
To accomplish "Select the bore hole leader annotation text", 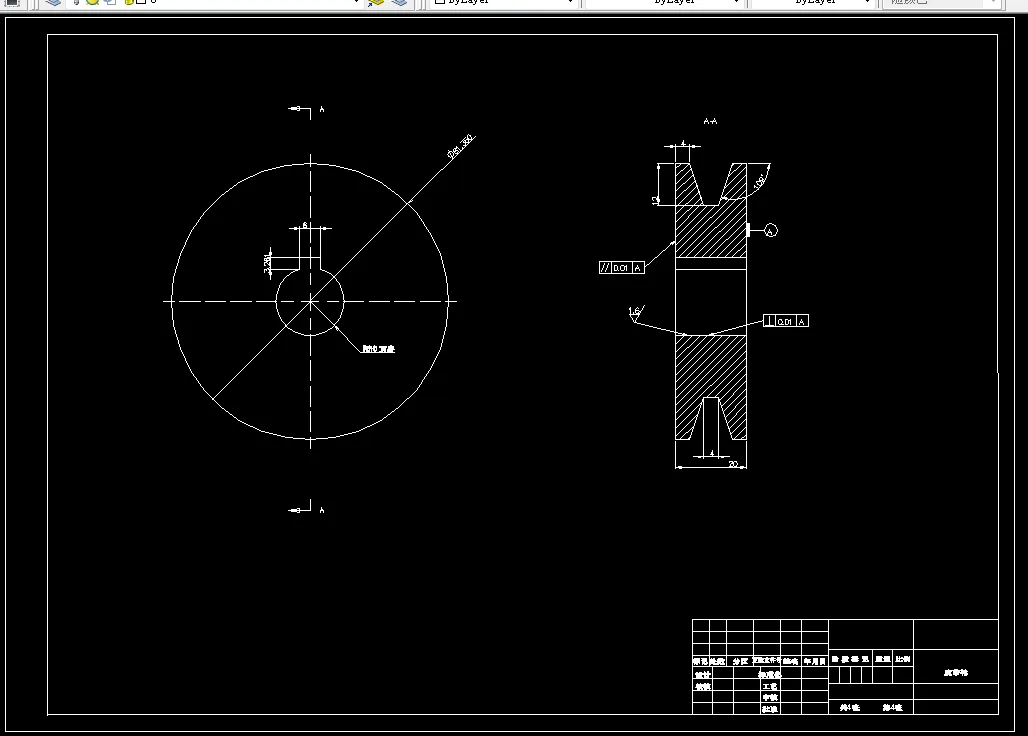I will [x=379, y=349].
